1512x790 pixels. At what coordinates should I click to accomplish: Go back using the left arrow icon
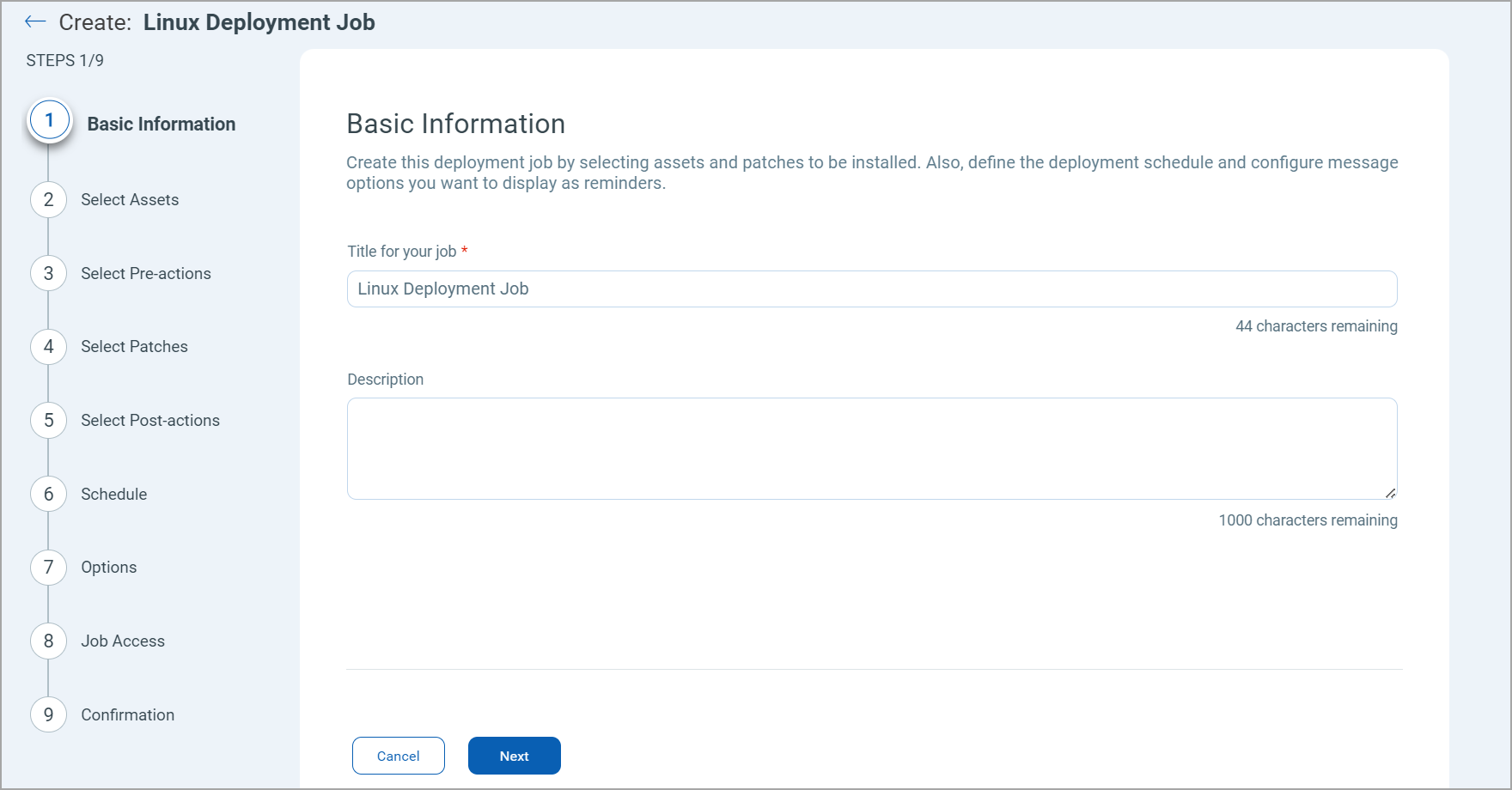[x=35, y=21]
